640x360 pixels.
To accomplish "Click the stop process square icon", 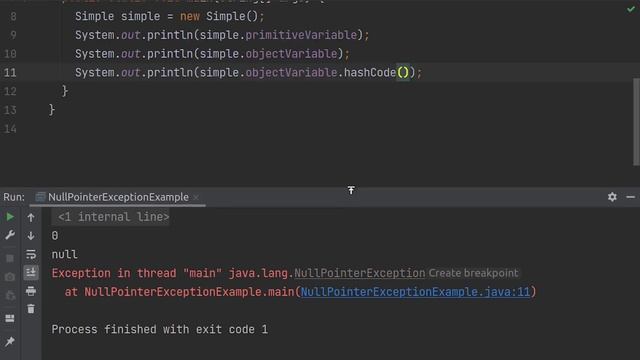I will tap(10, 258).
